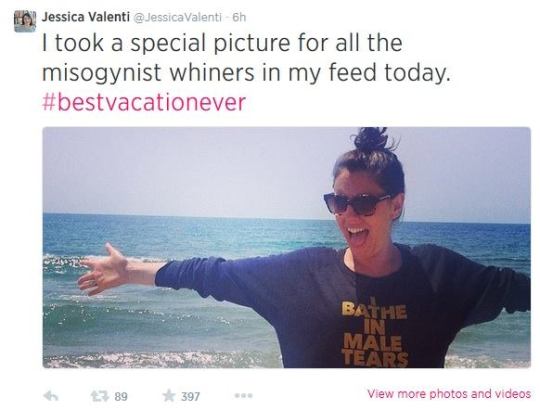Select the tweet text about misogynist whiners
Viewport: 540px width, 410px height.
pos(246,57)
